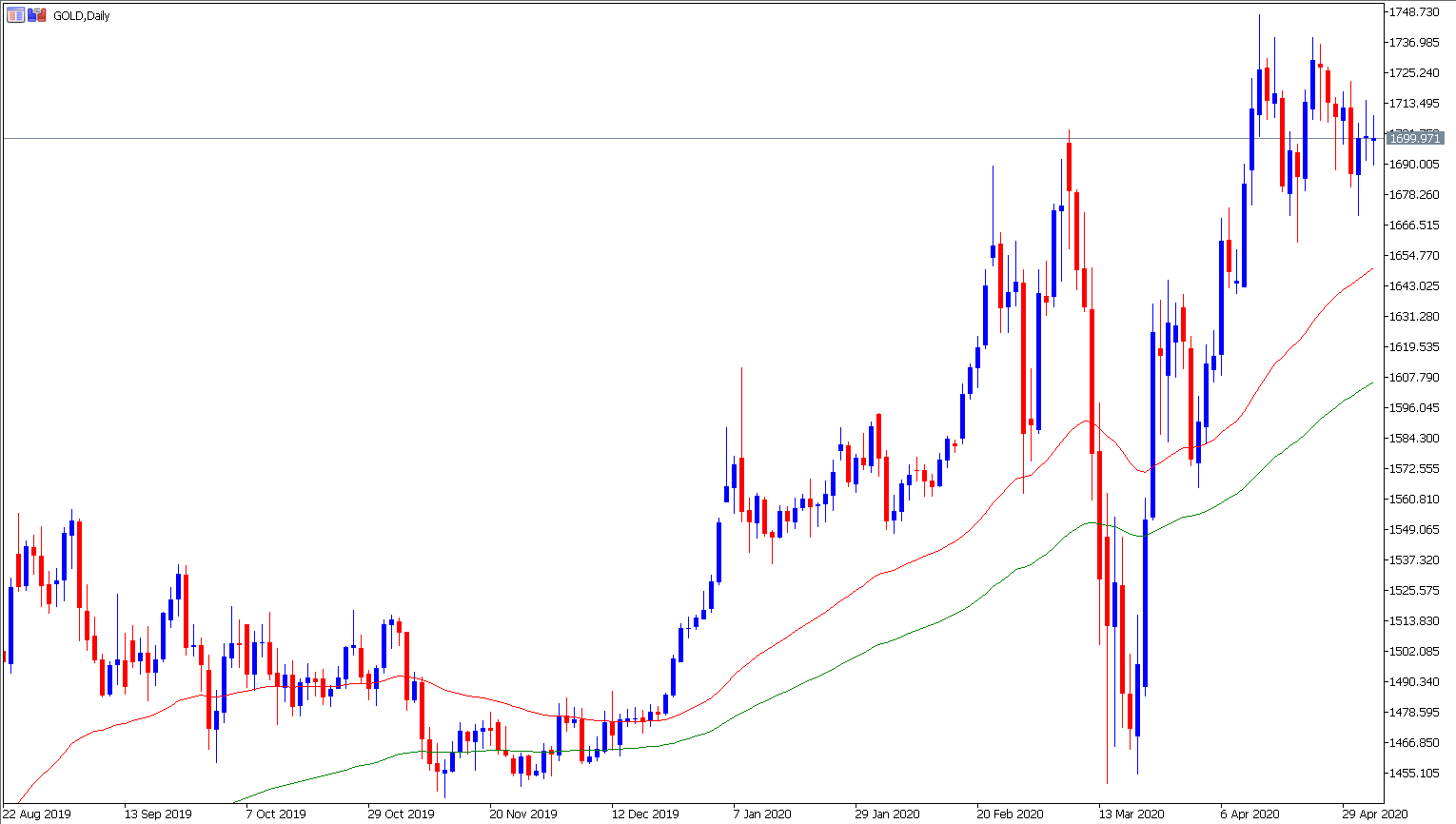Screen dimensions: 1456x824
Task: Click the 1725.240 price scale label
Action: (1414, 73)
